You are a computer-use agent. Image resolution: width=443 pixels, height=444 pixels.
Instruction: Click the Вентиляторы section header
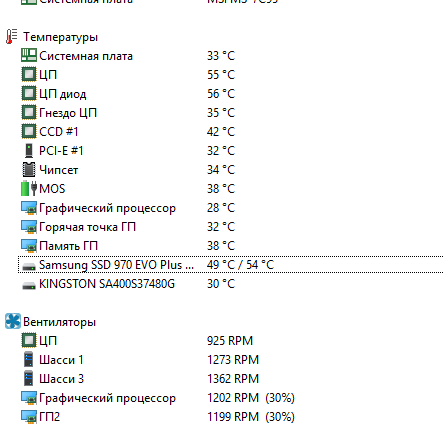click(59, 322)
